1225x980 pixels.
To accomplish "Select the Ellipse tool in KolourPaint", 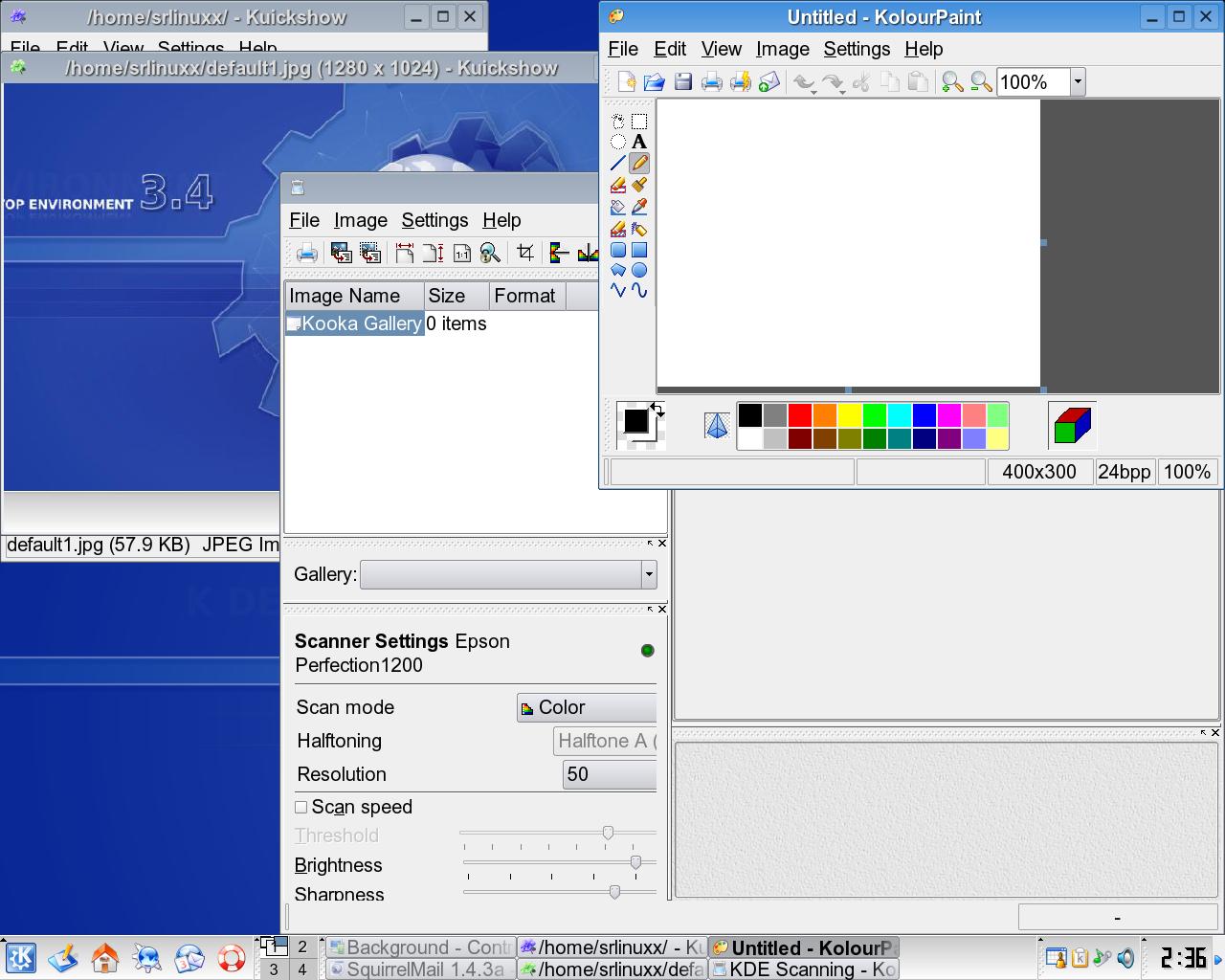I will pos(639,271).
